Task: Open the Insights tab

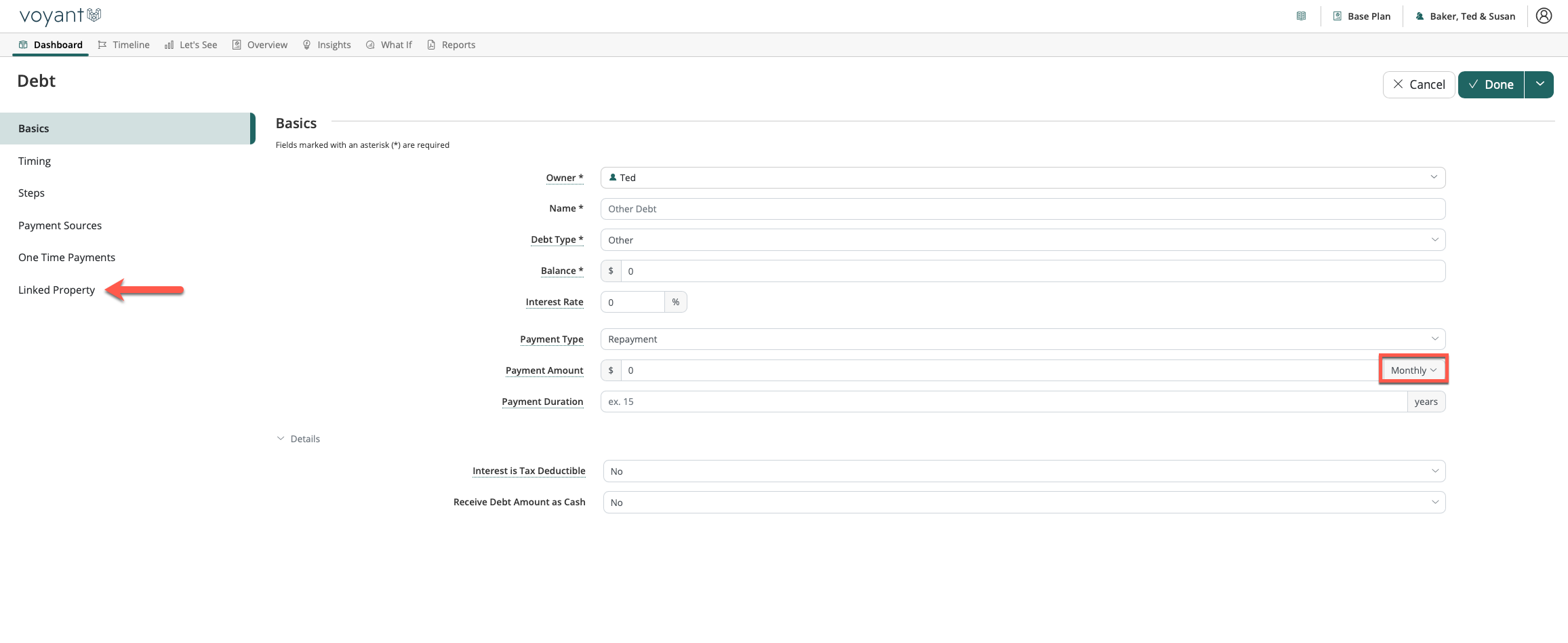Action: [327, 45]
